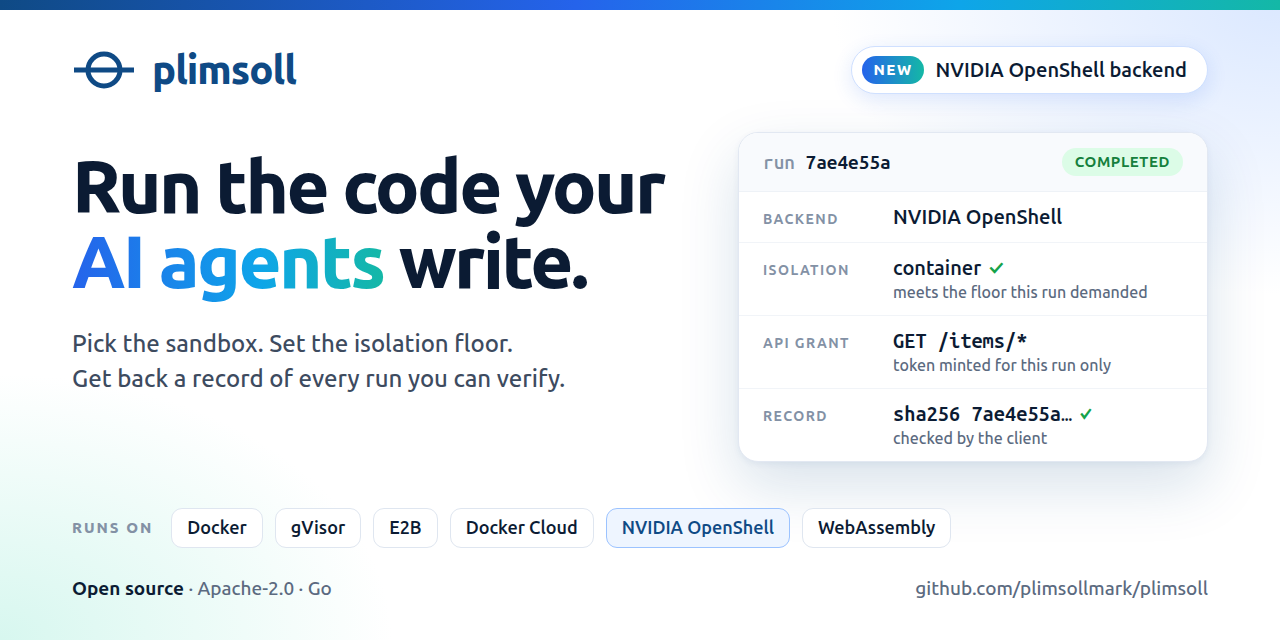Click the Apache-2.0 license text
Viewport: 1280px width, 640px height.
tap(246, 589)
